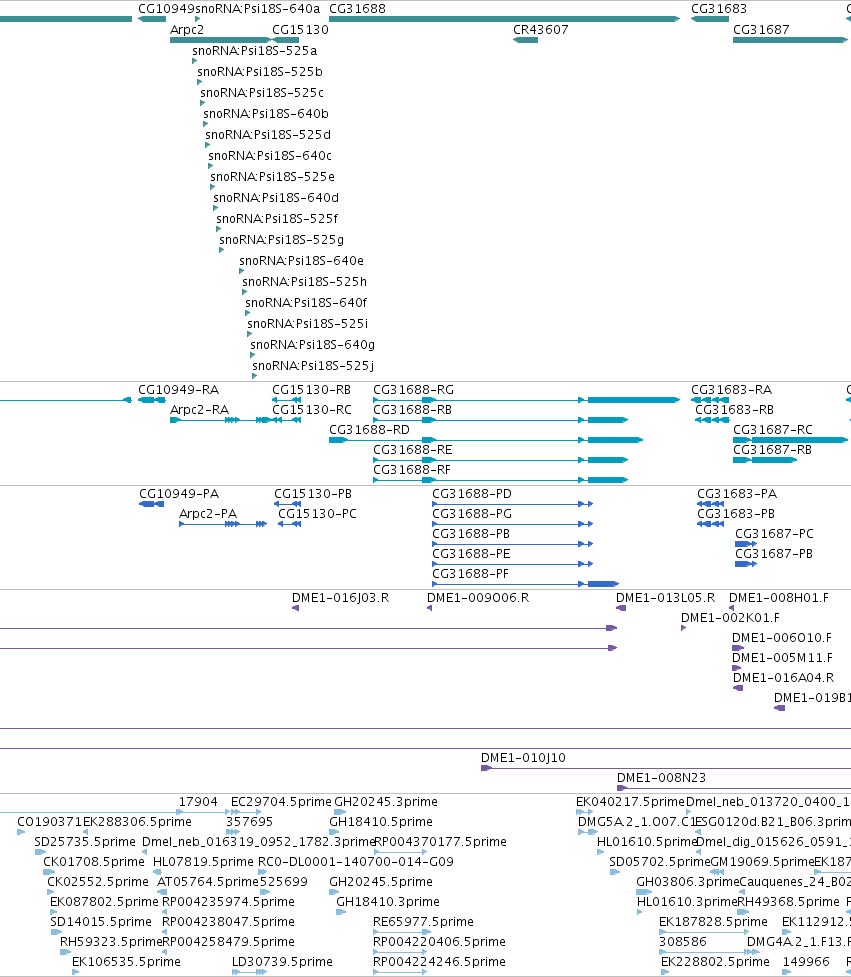Select the HL01610.5prime EST label
This screenshot has width=851, height=977.
(646, 841)
